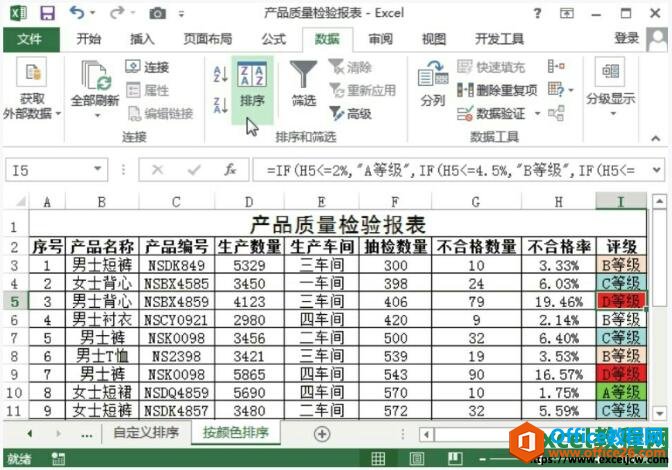This screenshot has width=672, height=470.
Task: Click the sheet tab scroll left arrow
Action: pos(29,434)
